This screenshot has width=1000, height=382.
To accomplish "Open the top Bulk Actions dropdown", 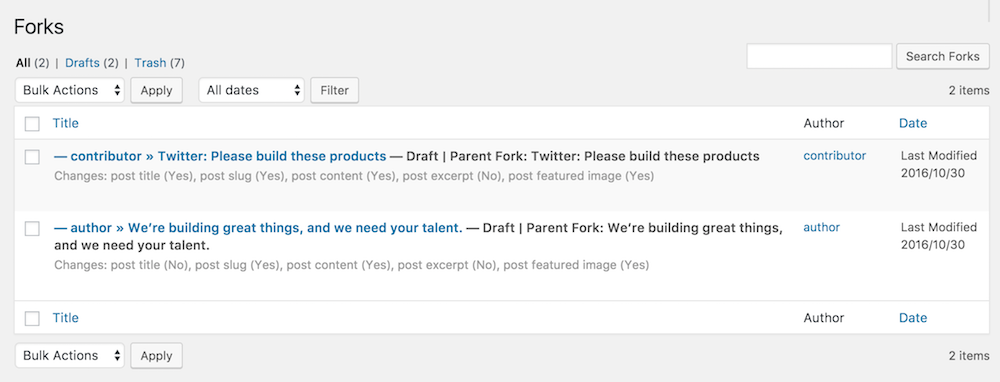I will click(70, 90).
